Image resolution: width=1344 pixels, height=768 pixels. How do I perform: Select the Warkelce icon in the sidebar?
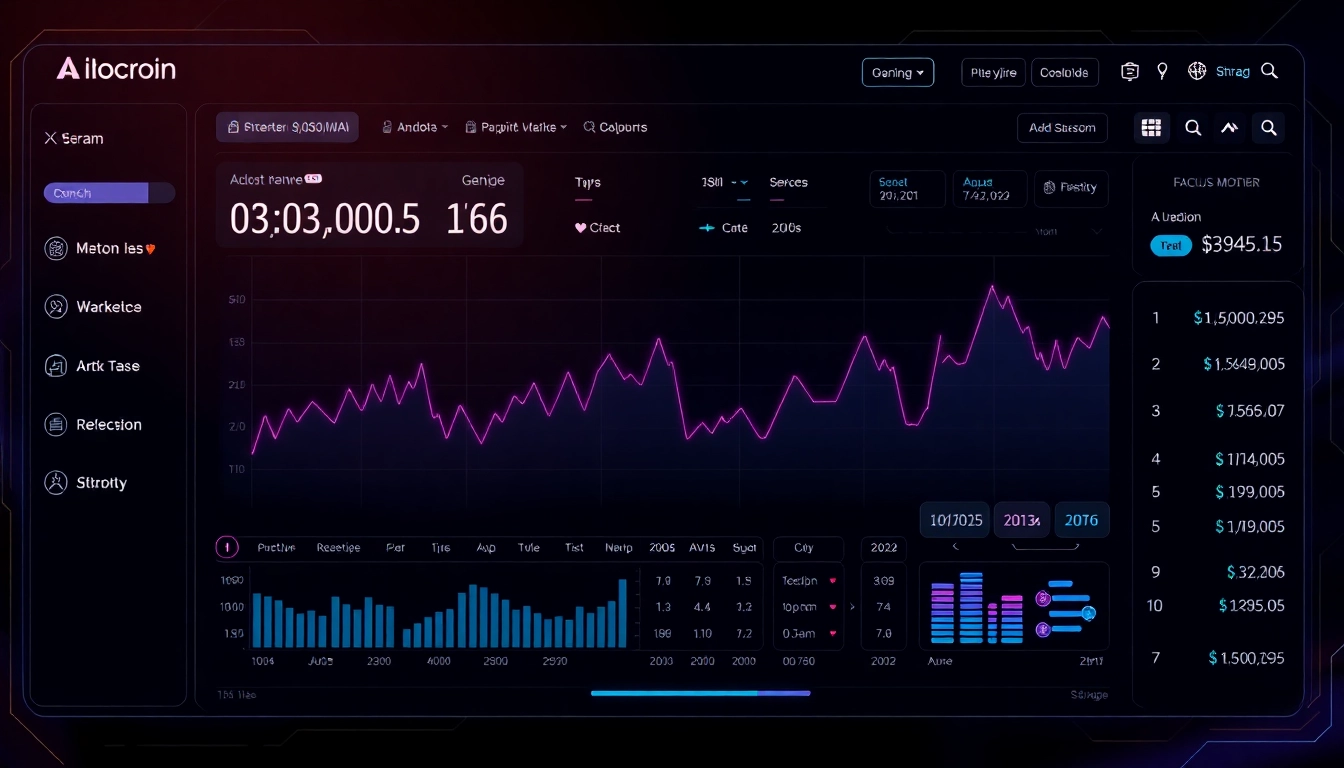(x=58, y=307)
